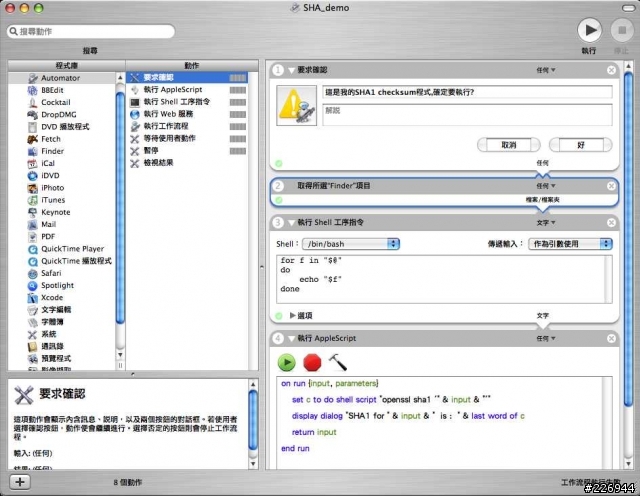This screenshot has width=640, height=496.
Task: Click the 程式庫 column header
Action: point(67,66)
